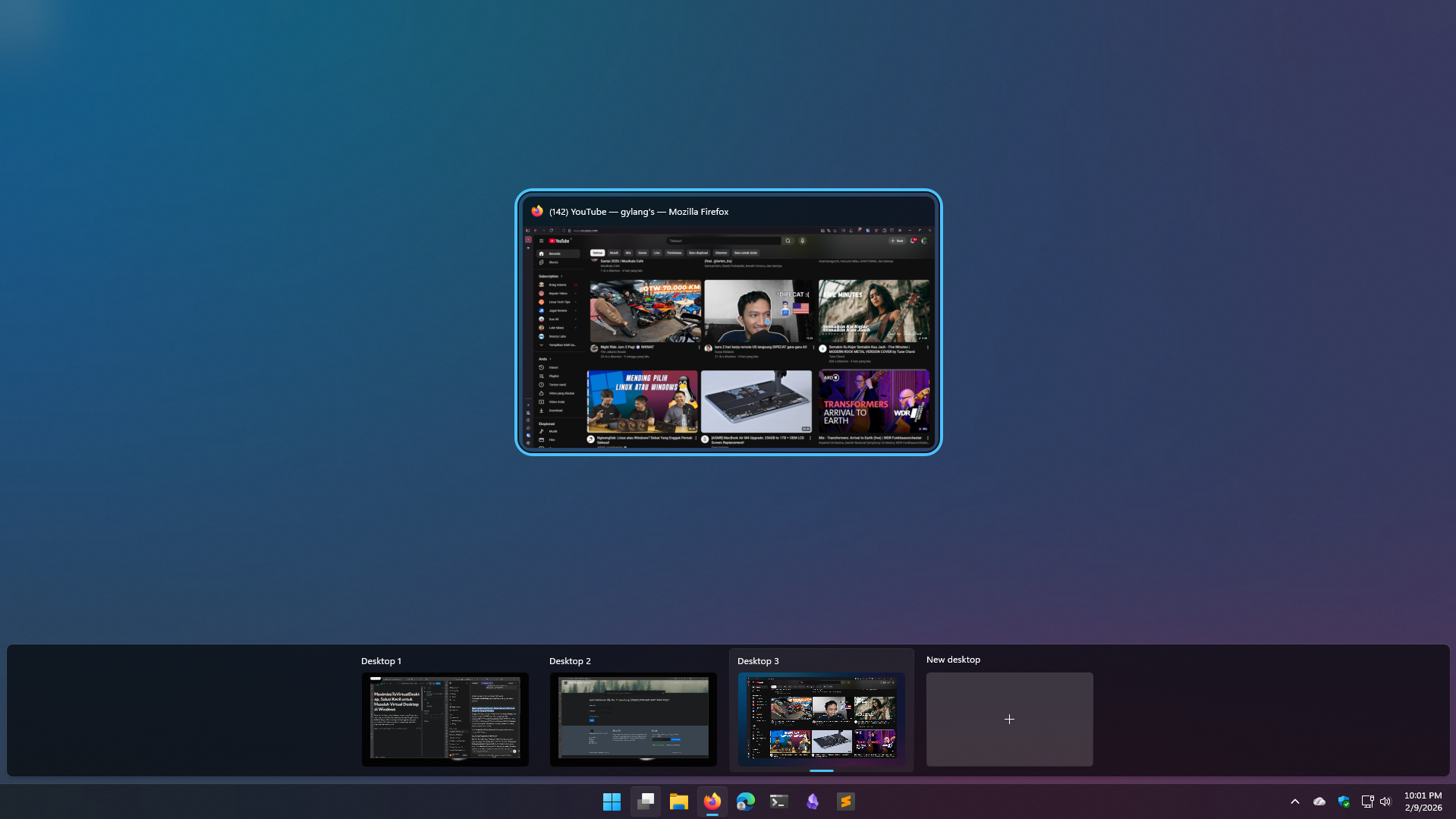1456x819 pixels.
Task: Add a New desktop with plus button
Action: click(x=1009, y=719)
